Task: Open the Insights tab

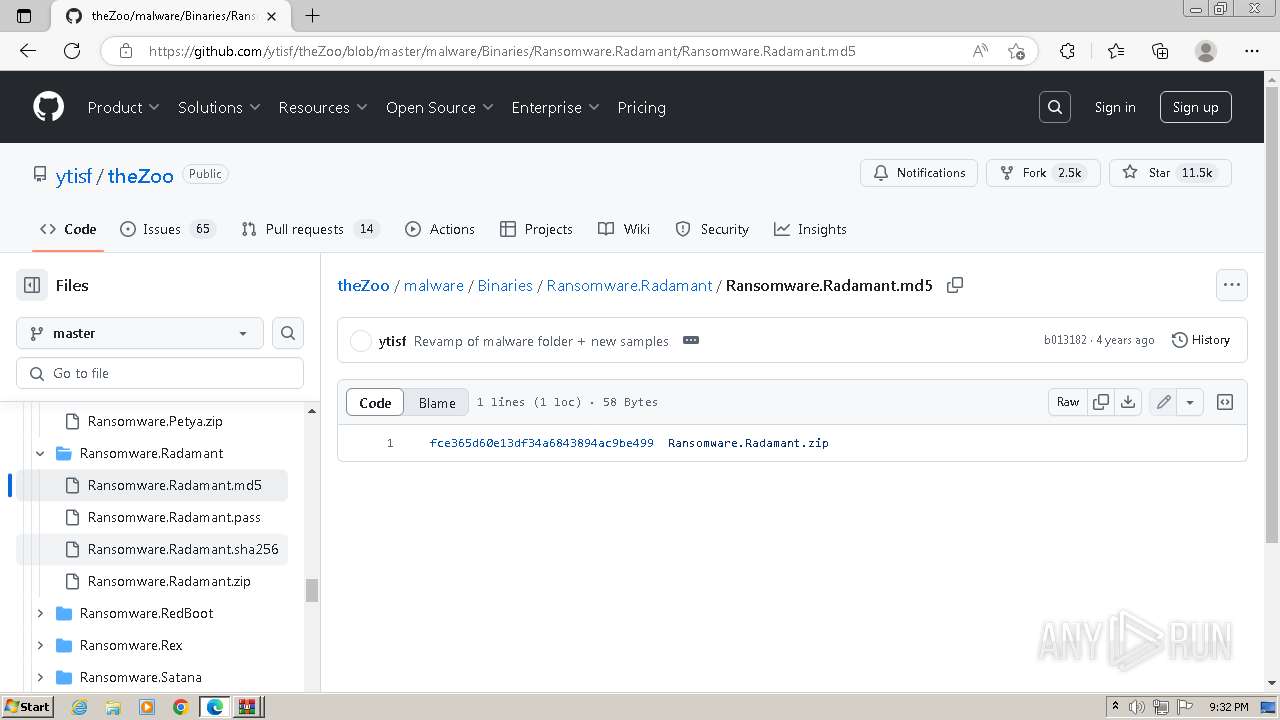Action: 810,229
